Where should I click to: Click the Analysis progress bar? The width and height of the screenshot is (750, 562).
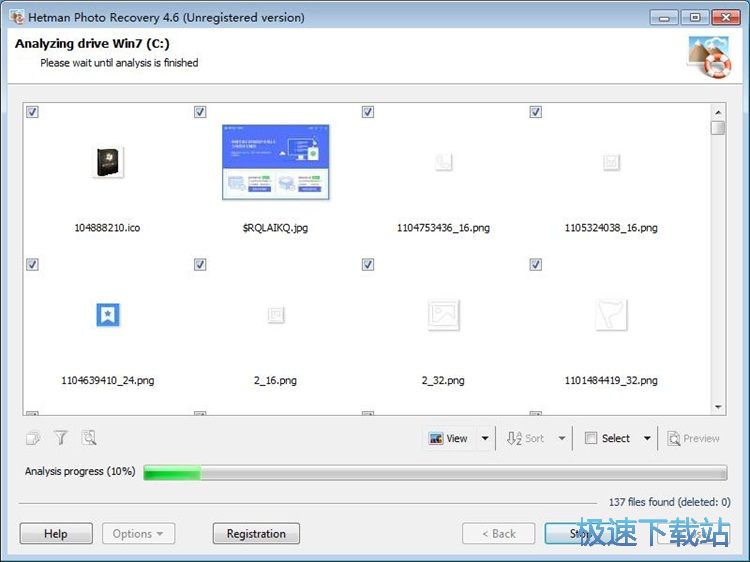pos(435,472)
